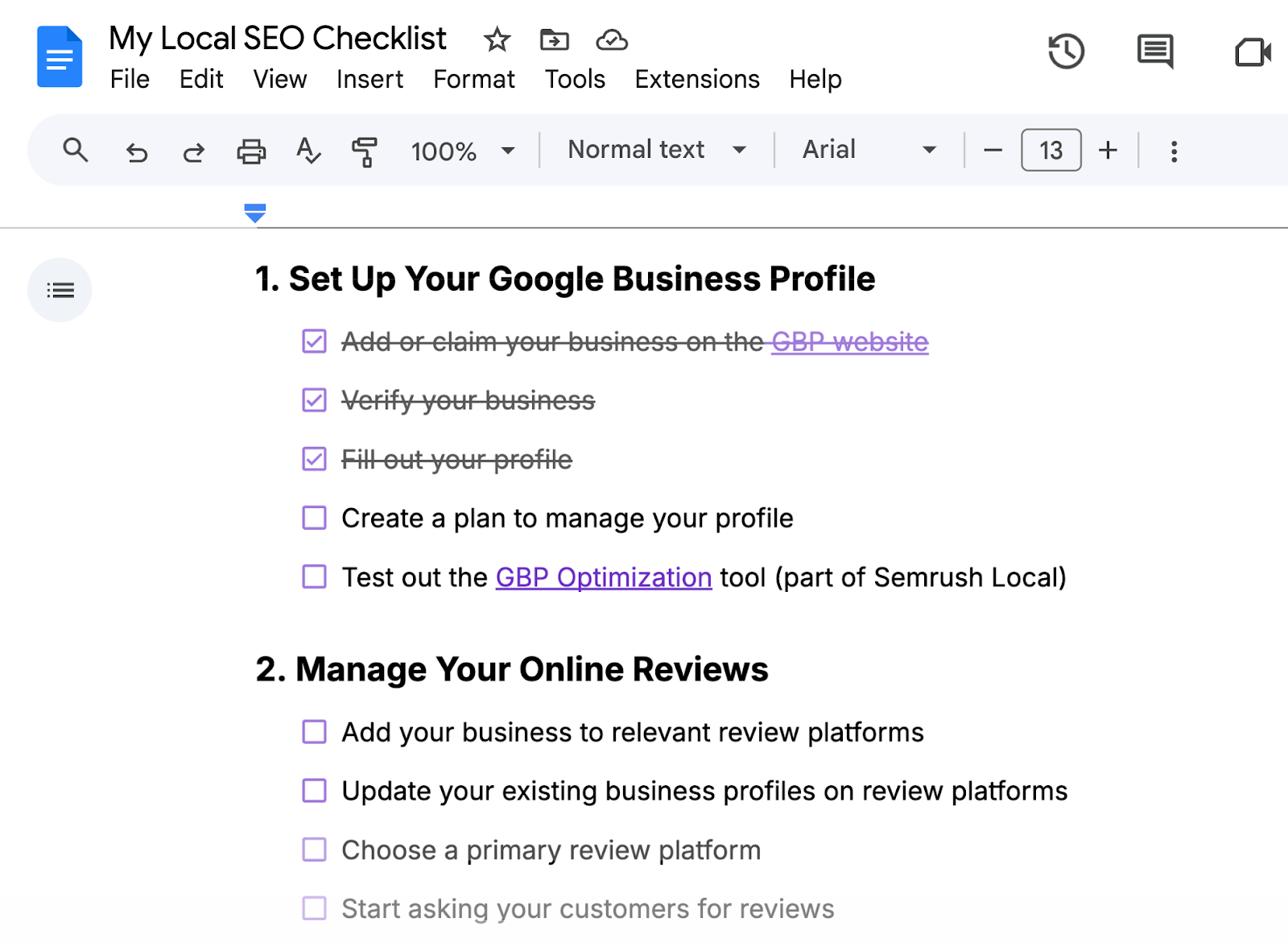Image resolution: width=1288 pixels, height=943 pixels.
Task: Open the GBP website link
Action: coord(848,341)
